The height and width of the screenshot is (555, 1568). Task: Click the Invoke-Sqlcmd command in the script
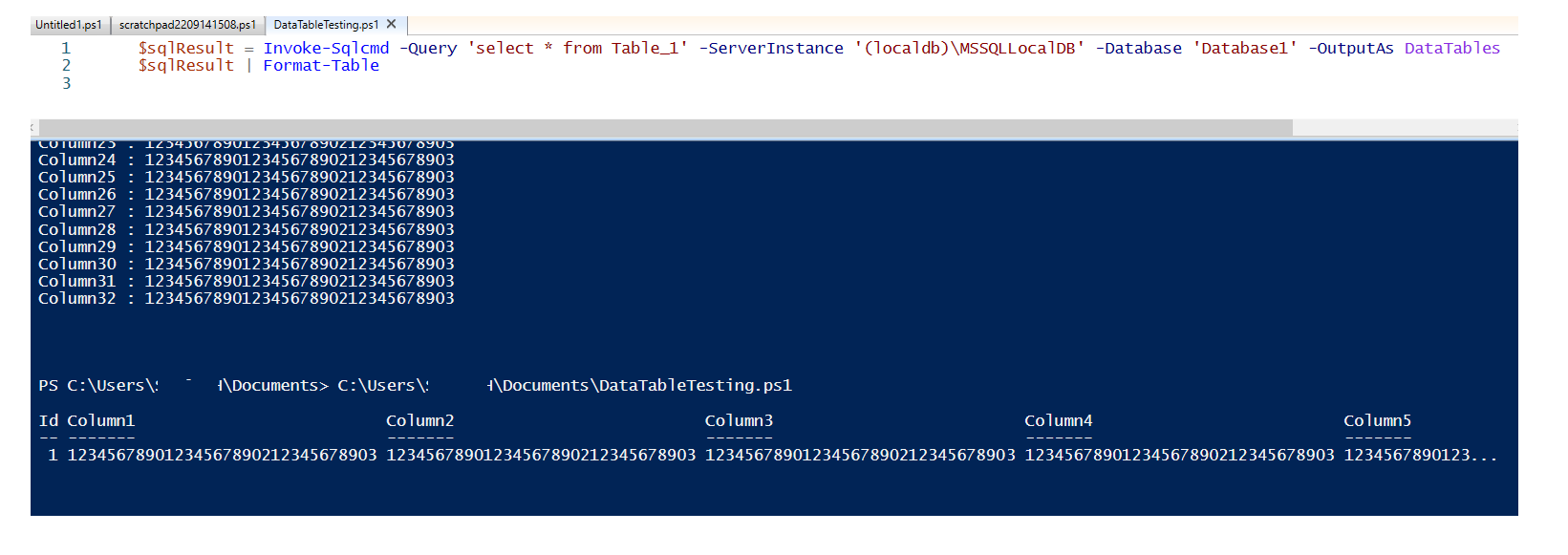[x=326, y=48]
